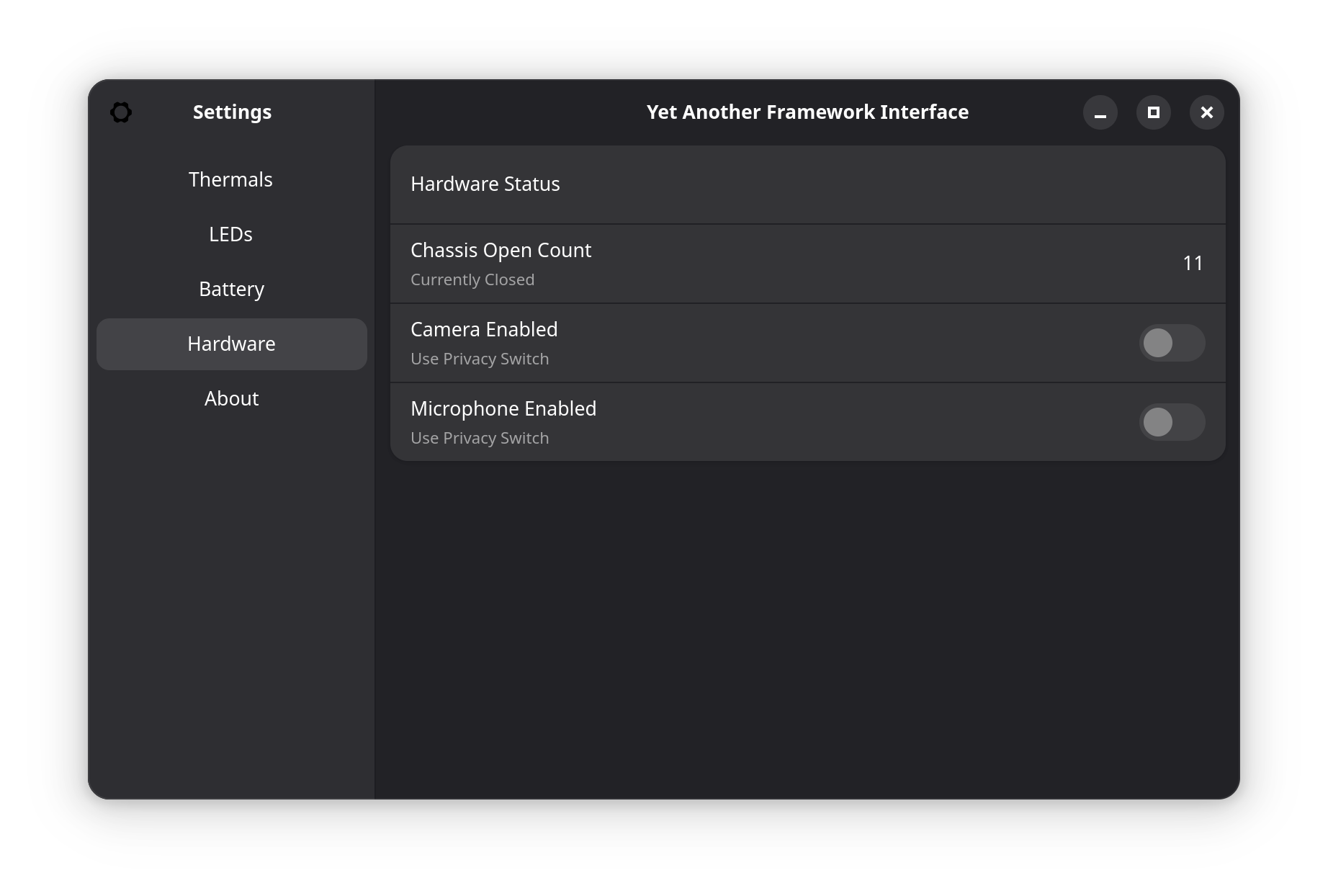Click the Currently Closed status text
Image resolution: width=1328 pixels, height=896 pixels.
click(472, 279)
